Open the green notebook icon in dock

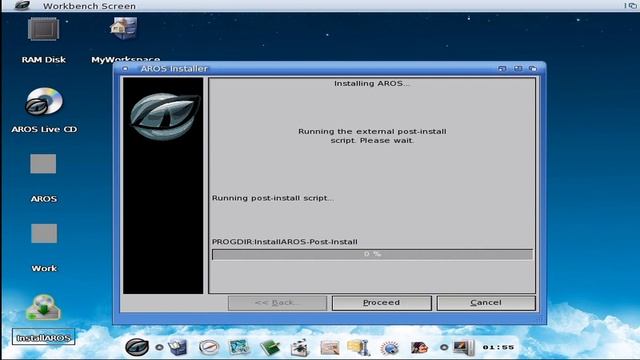(270, 347)
